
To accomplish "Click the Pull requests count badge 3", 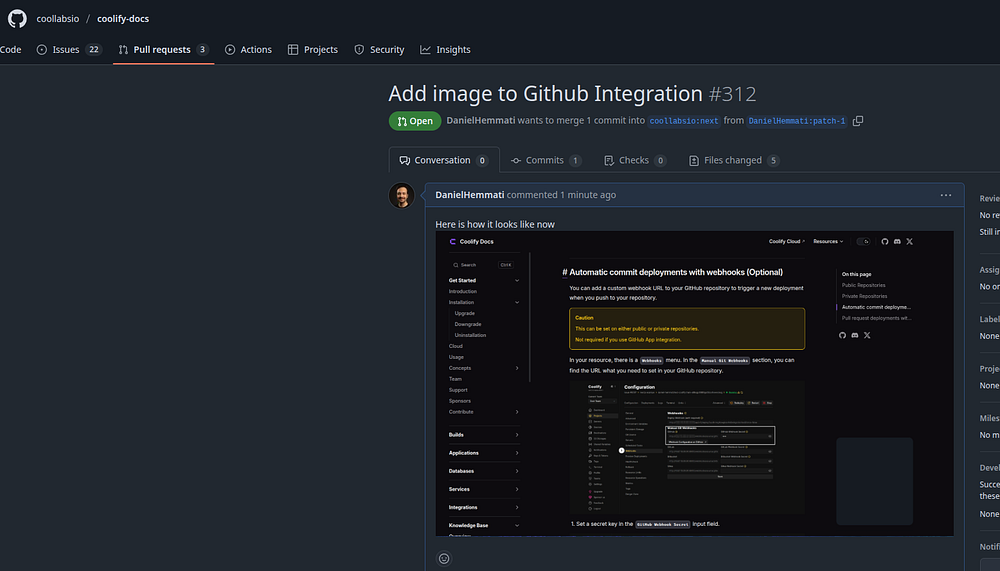I will click(x=202, y=49).
